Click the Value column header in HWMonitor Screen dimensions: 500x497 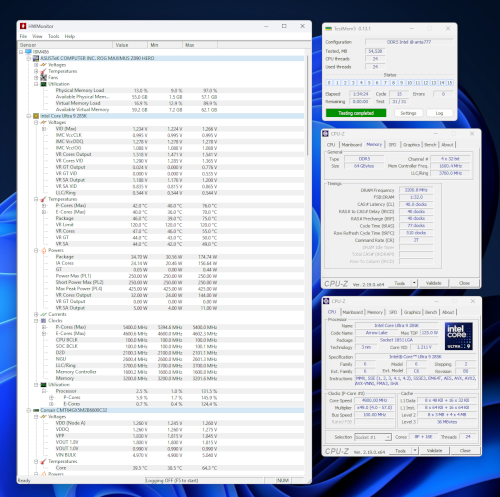pyautogui.click(x=130, y=45)
